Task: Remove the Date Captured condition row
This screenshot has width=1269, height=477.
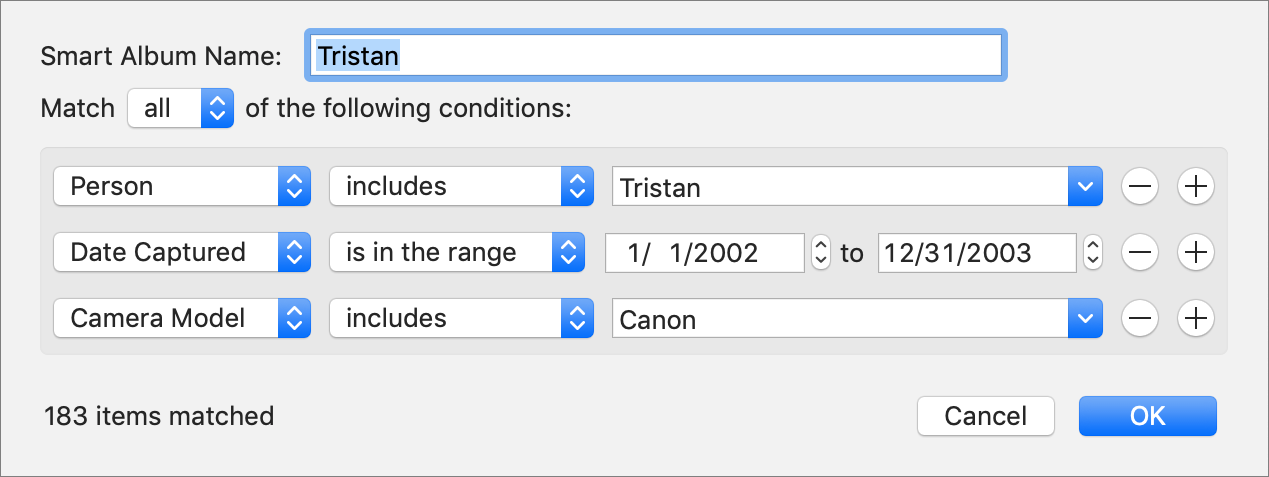Action: (x=1140, y=253)
